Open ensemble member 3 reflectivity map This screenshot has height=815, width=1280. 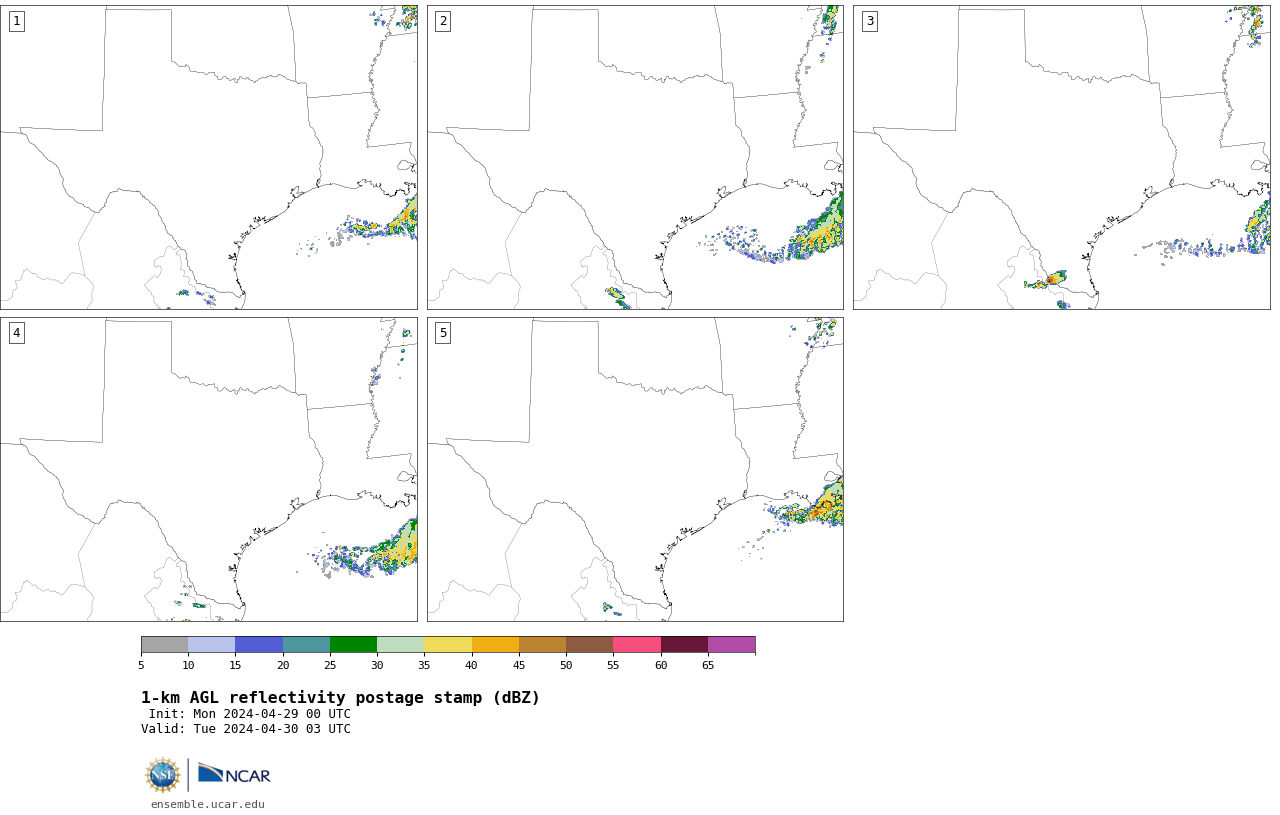pos(1062,157)
